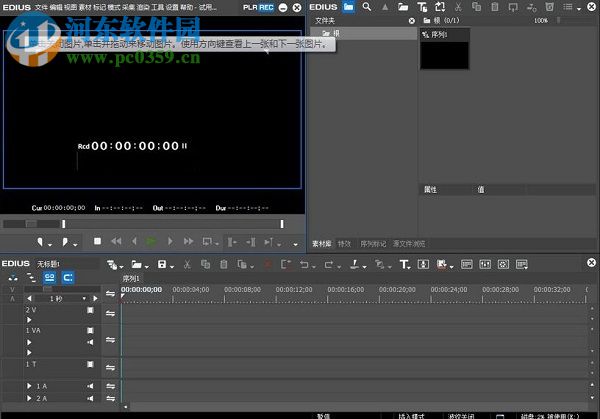Open the open-project folder dropdown

147,266
